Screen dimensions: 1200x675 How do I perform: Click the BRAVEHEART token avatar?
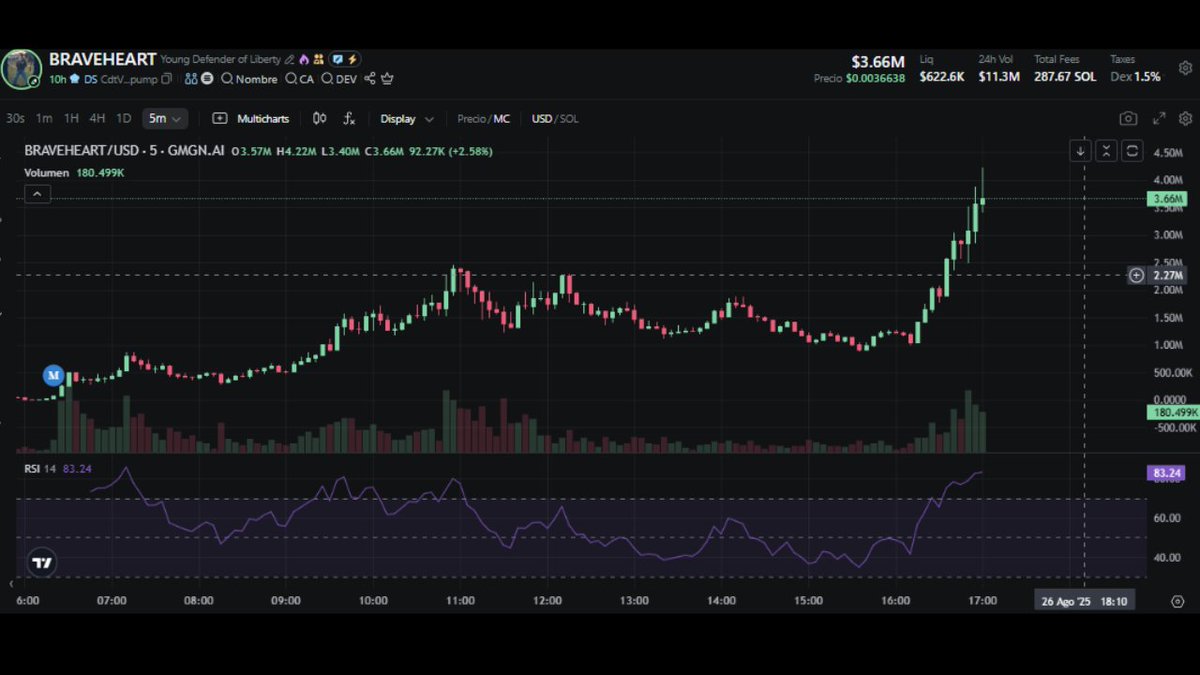21,69
